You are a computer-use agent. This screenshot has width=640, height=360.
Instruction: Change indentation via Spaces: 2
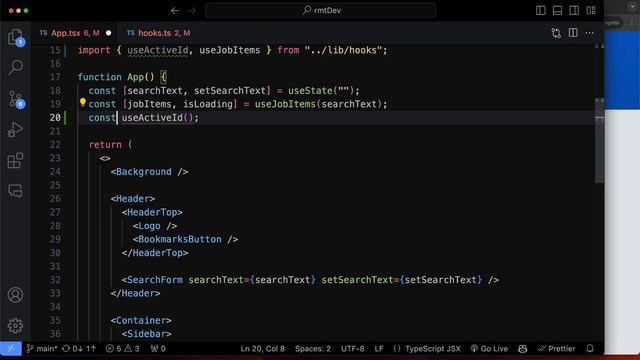(x=313, y=349)
